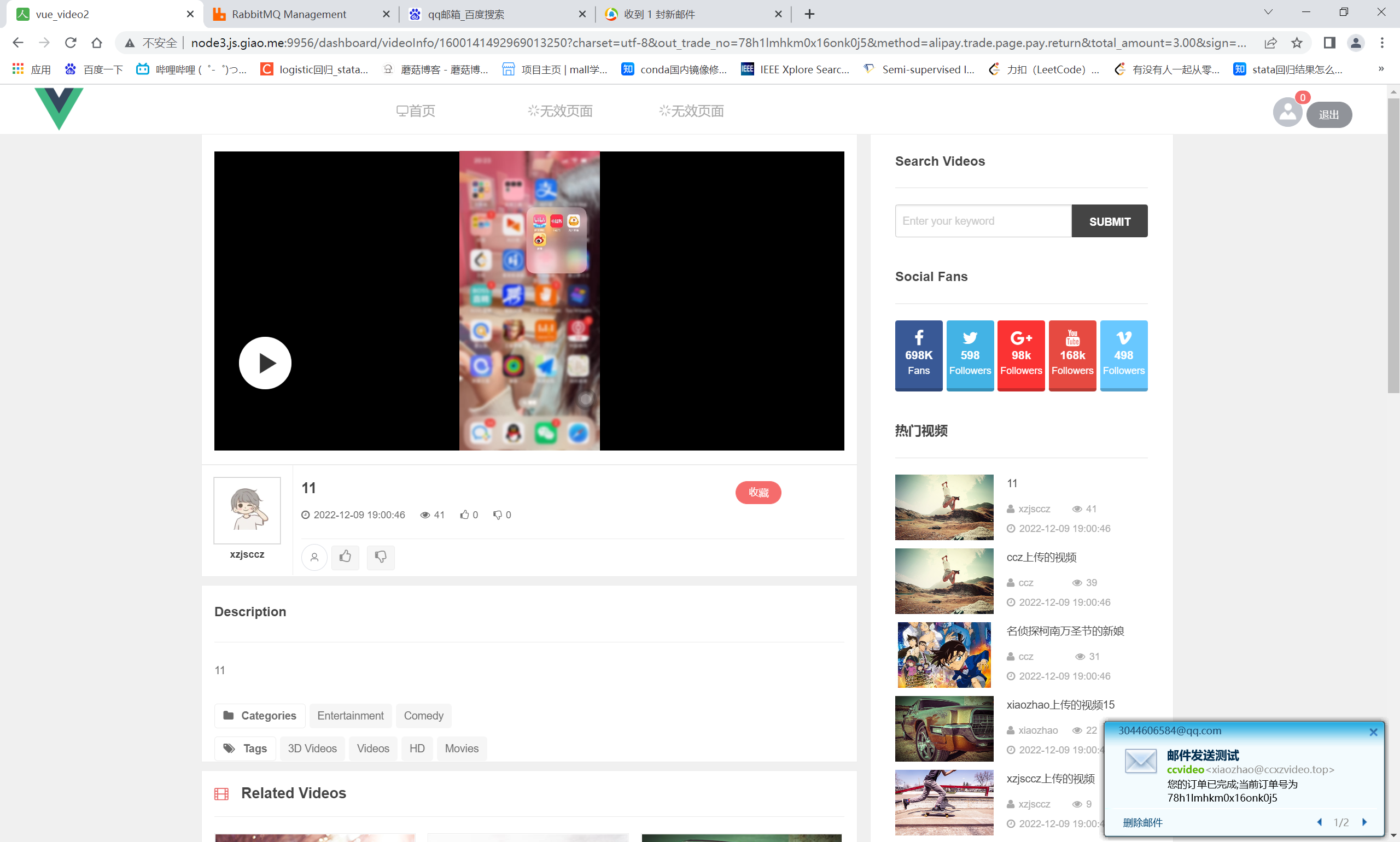Screen dimensions: 1400x842
Task: Open the Chrome three-dot menu
Action: [1382, 43]
